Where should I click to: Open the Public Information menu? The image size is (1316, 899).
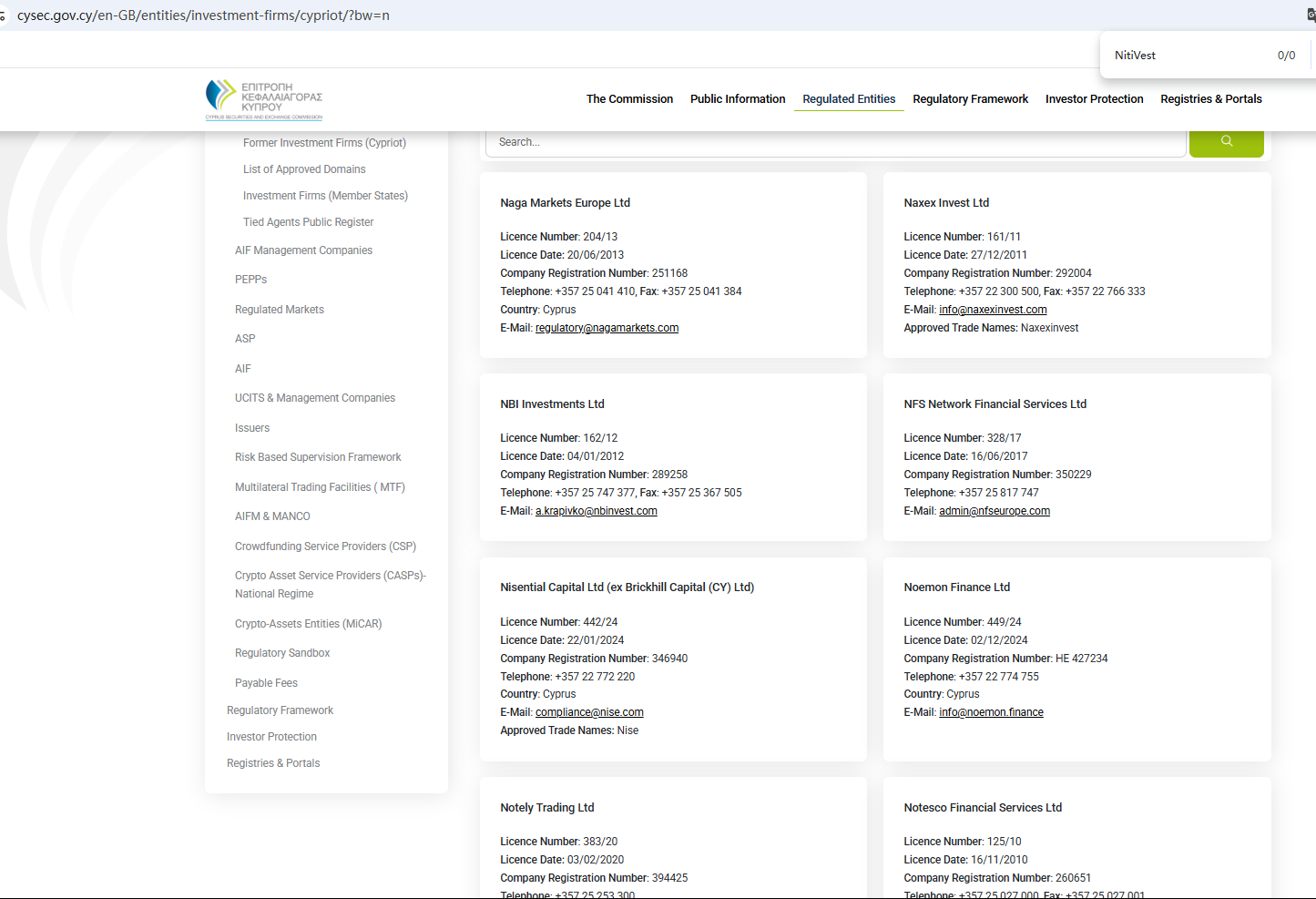[737, 99]
